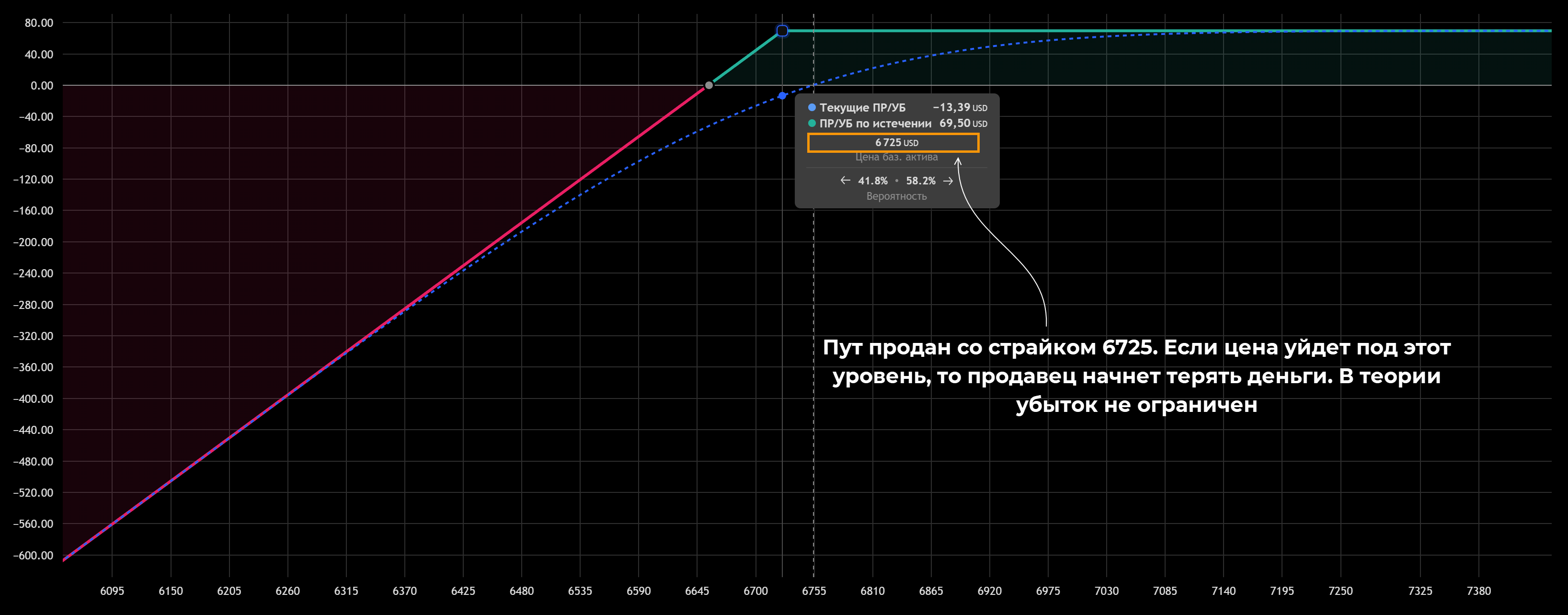Screen dimensions: 1568x615
Task: Click the square strike handle at 6725
Action: point(782,31)
